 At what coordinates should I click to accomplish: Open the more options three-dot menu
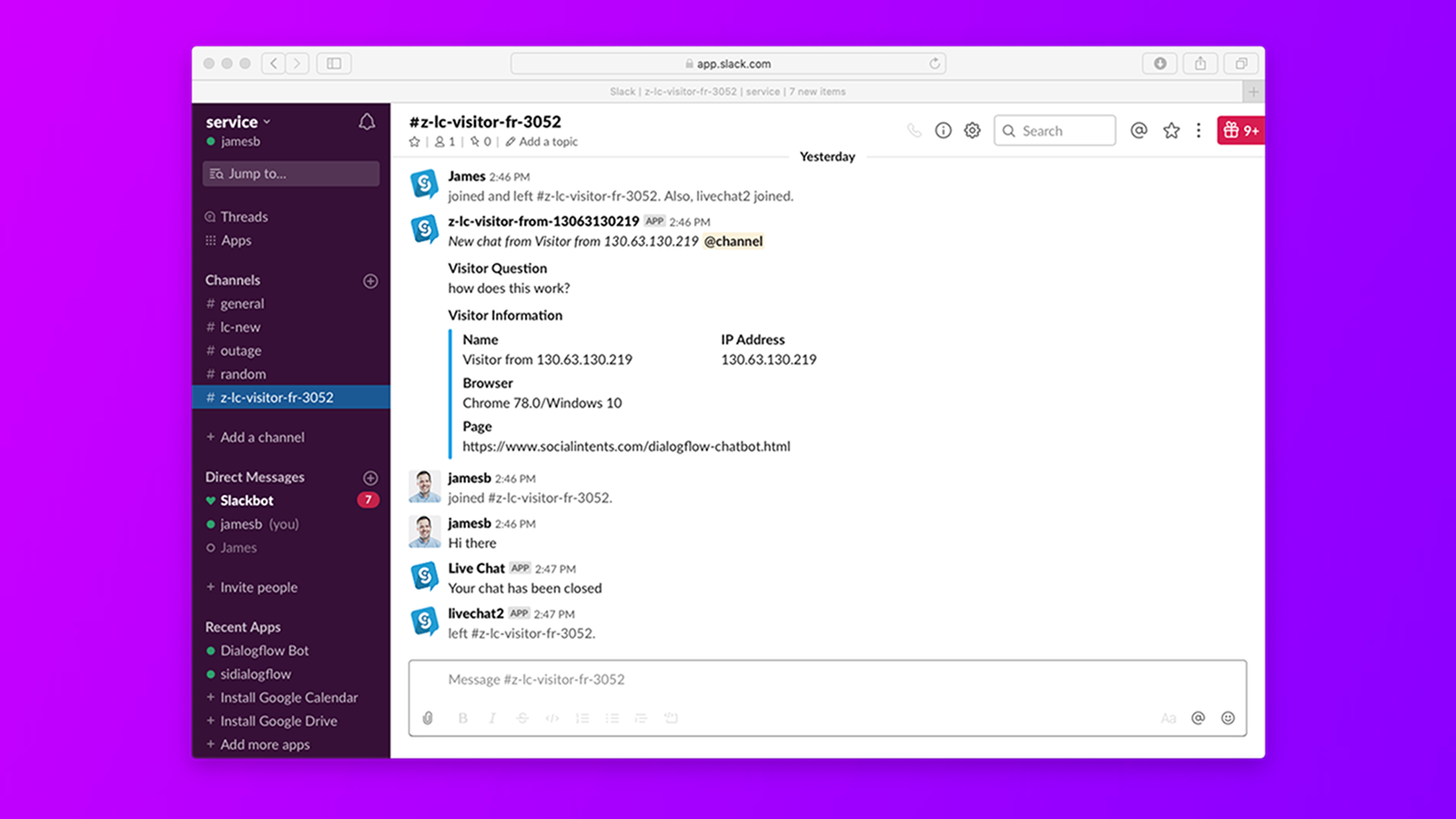1198,130
